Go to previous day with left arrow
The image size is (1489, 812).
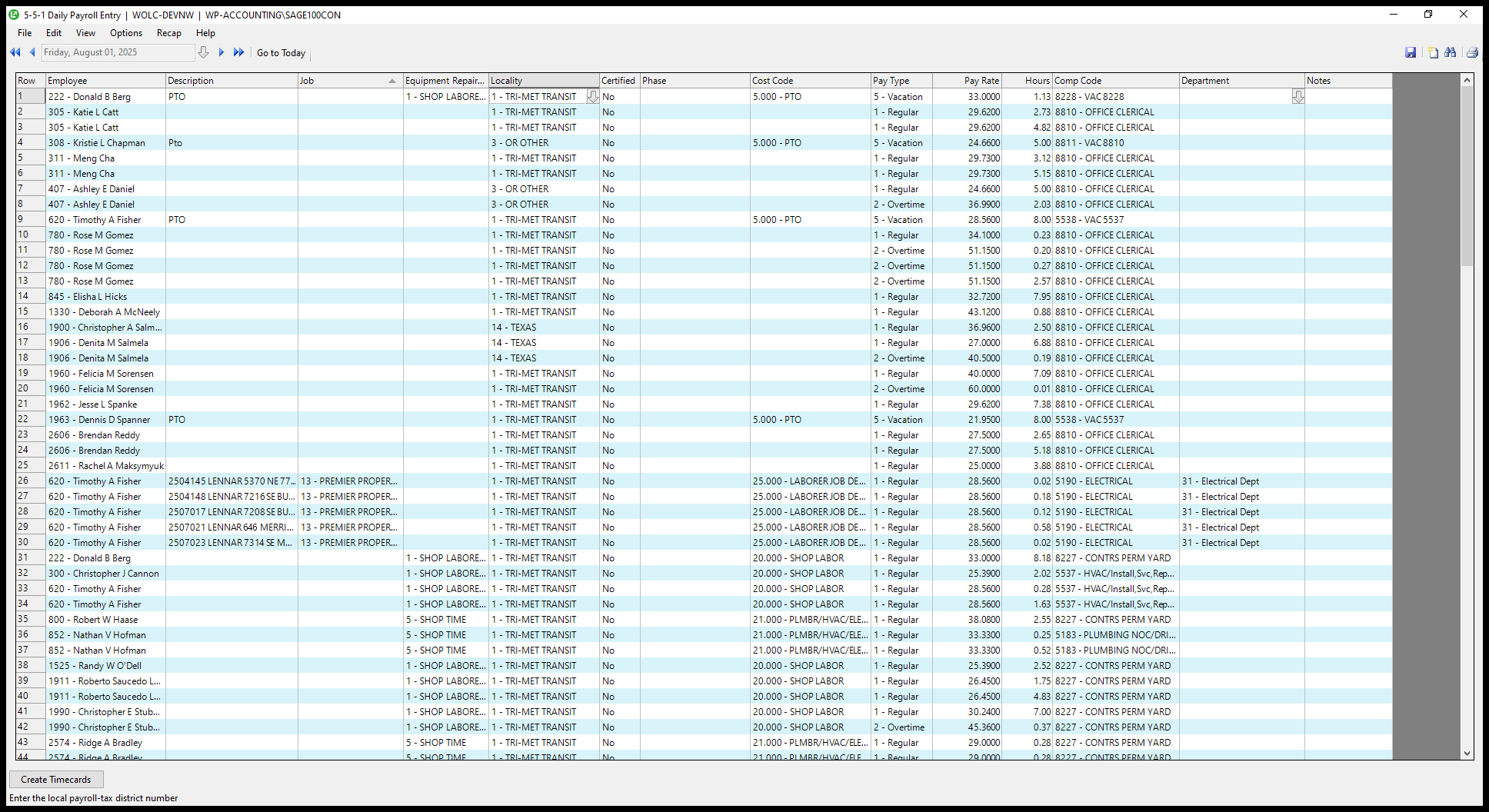click(32, 52)
